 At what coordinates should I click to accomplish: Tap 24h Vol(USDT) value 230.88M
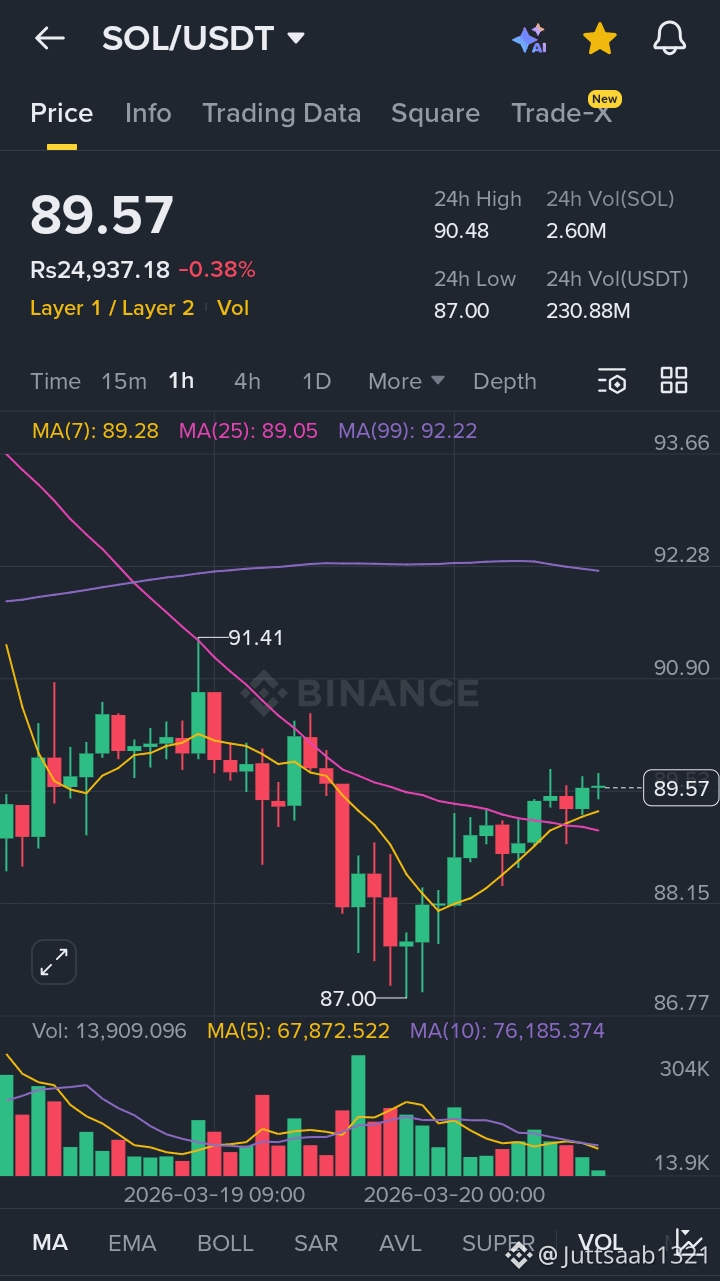point(588,311)
